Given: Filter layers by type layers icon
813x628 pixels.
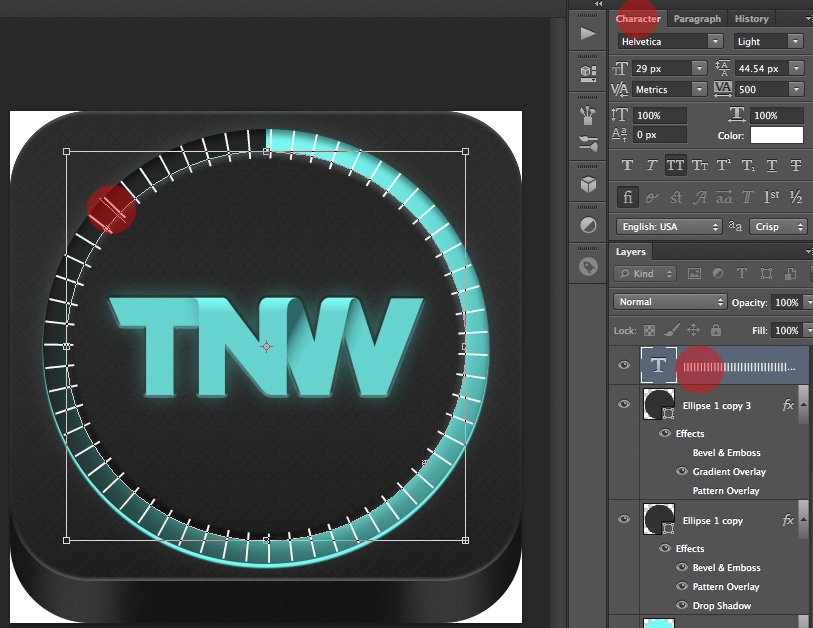Looking at the screenshot, I should [742, 273].
